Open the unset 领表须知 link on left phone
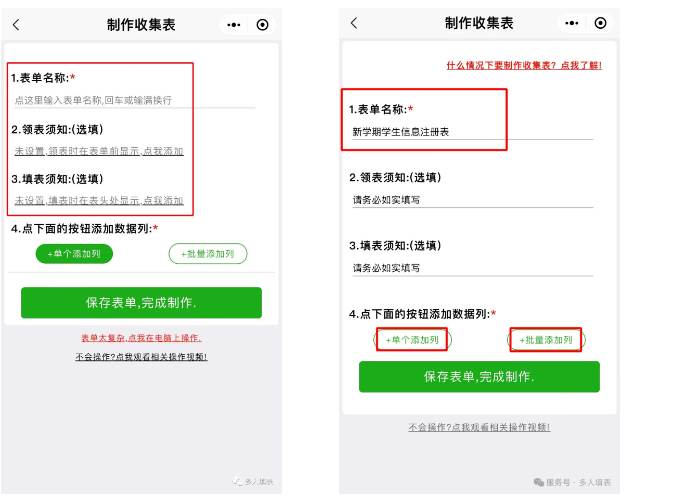The height and width of the screenshot is (502, 676). 99,151
